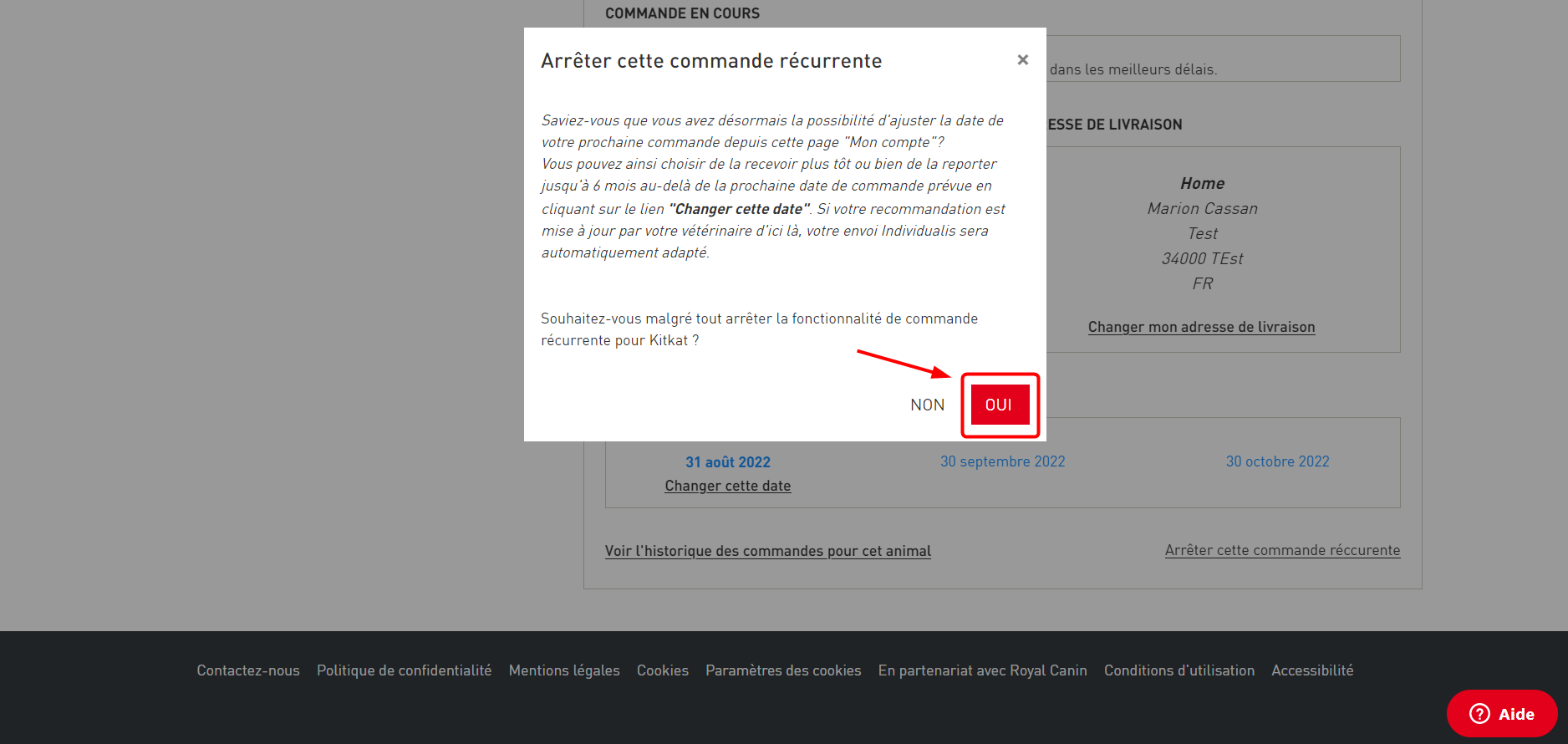Screen dimensions: 1568x744
Task: Open Paramètres des cookies footer link
Action: click(783, 670)
